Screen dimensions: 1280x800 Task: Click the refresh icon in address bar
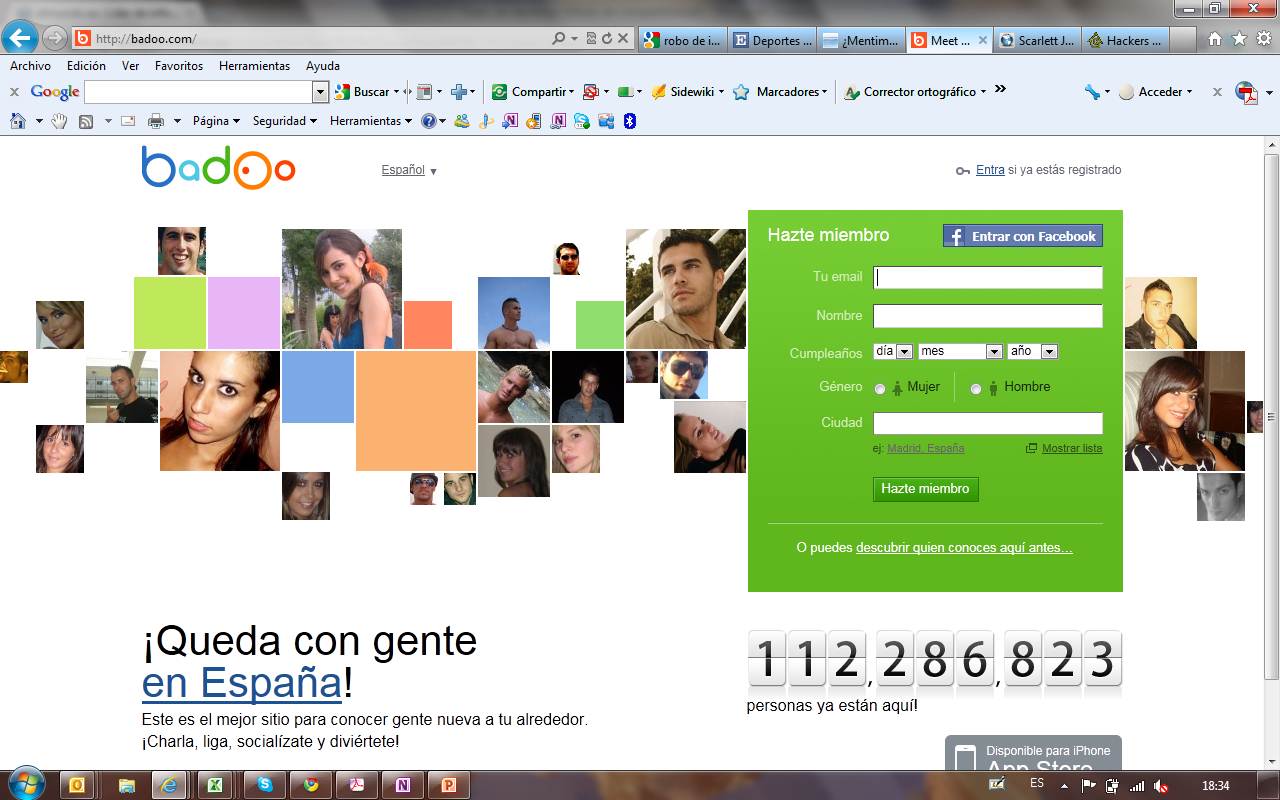point(607,39)
